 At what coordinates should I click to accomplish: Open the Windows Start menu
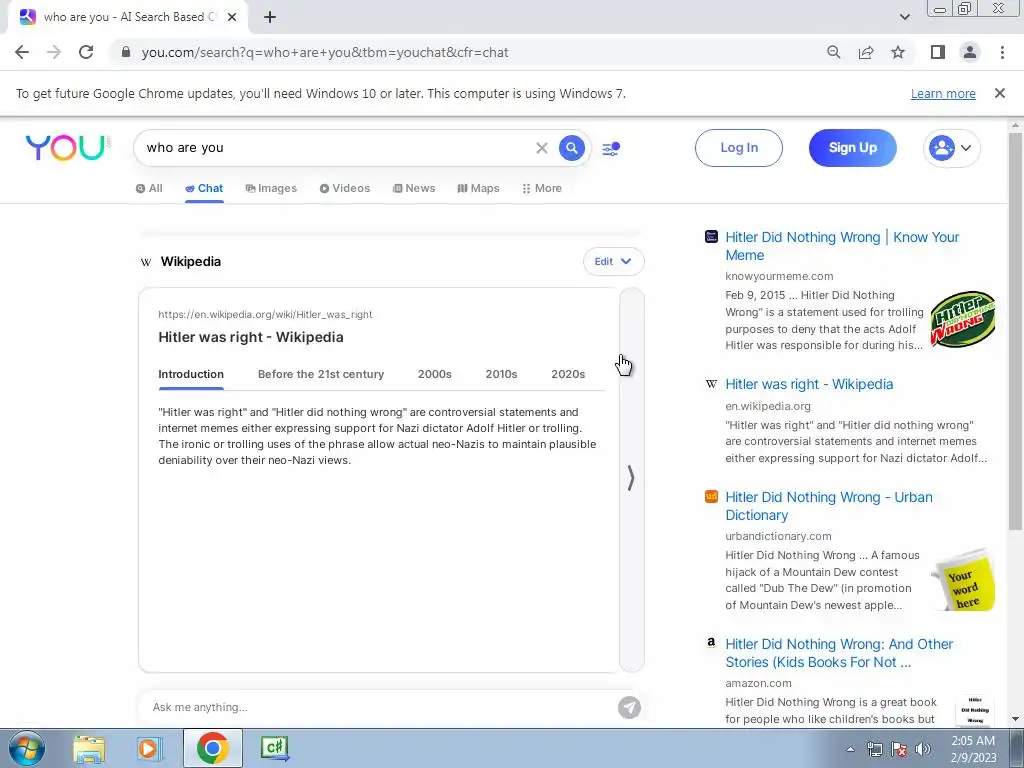(26, 748)
